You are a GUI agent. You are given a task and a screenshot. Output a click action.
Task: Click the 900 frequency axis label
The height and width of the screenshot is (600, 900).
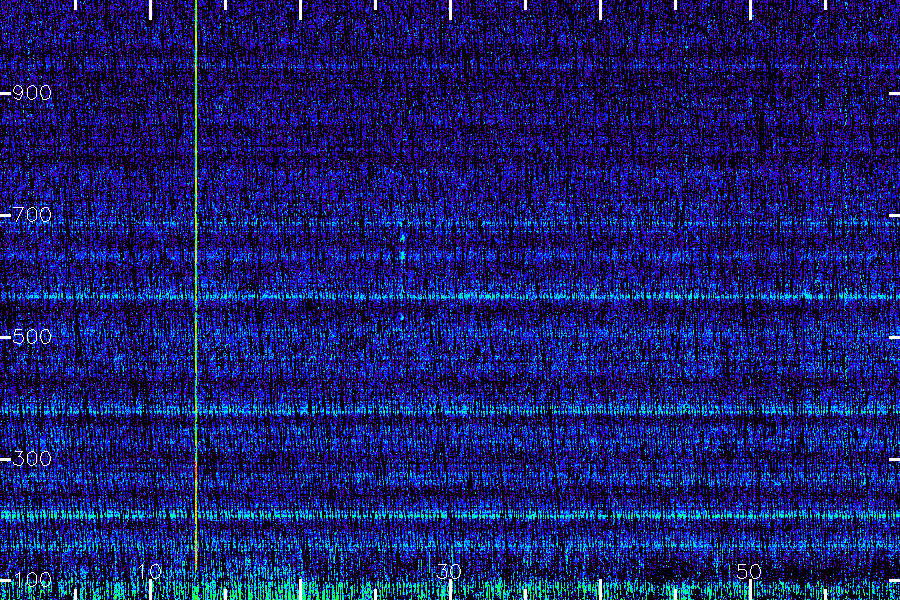point(32,93)
